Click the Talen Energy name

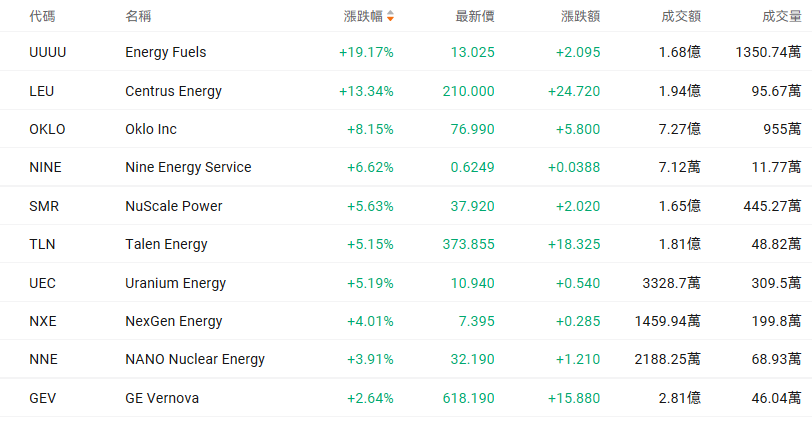tap(167, 244)
